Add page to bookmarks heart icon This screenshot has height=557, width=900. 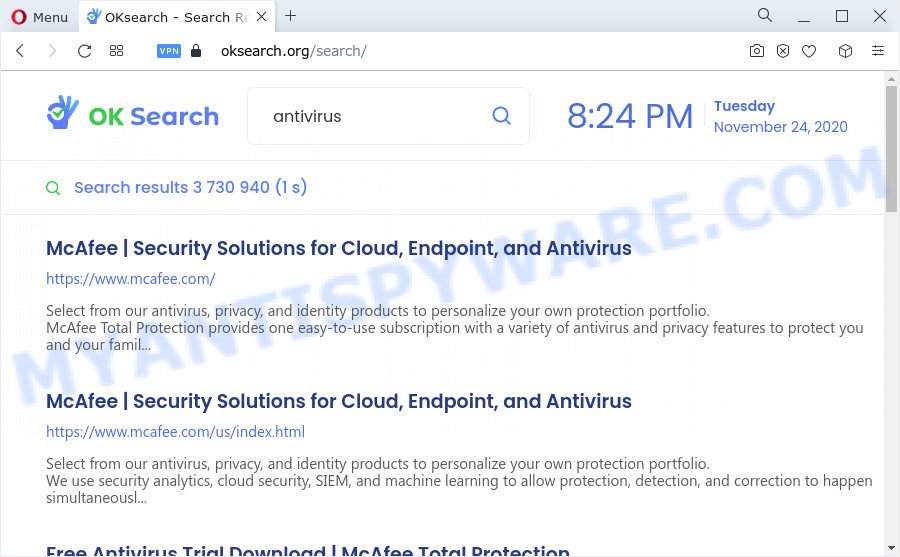809,51
